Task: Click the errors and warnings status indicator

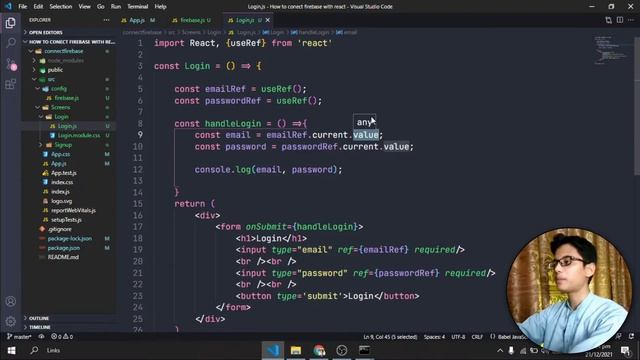Action: coord(62,337)
